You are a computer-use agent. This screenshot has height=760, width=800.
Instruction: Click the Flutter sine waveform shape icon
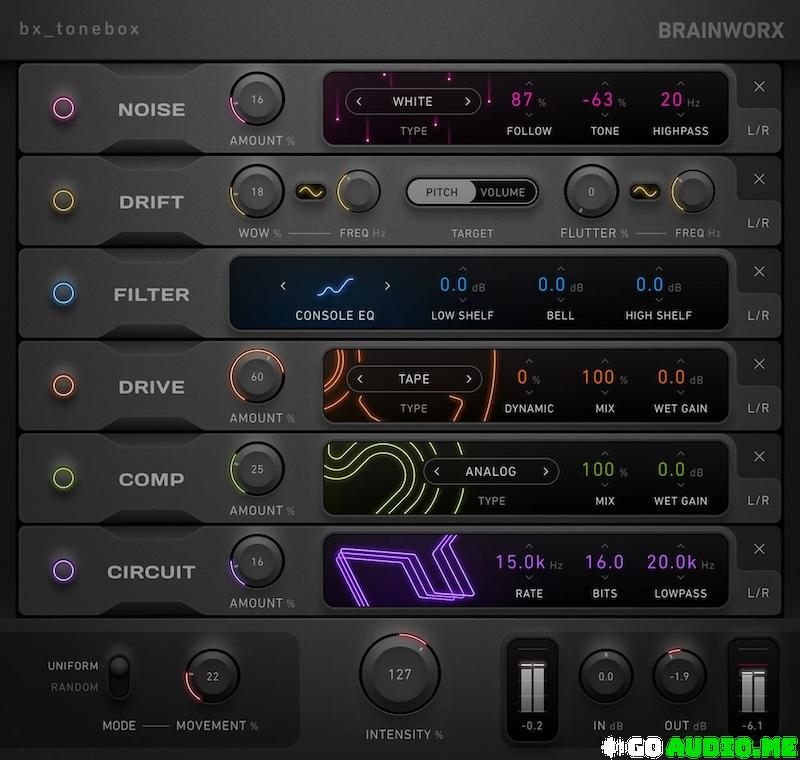point(645,191)
